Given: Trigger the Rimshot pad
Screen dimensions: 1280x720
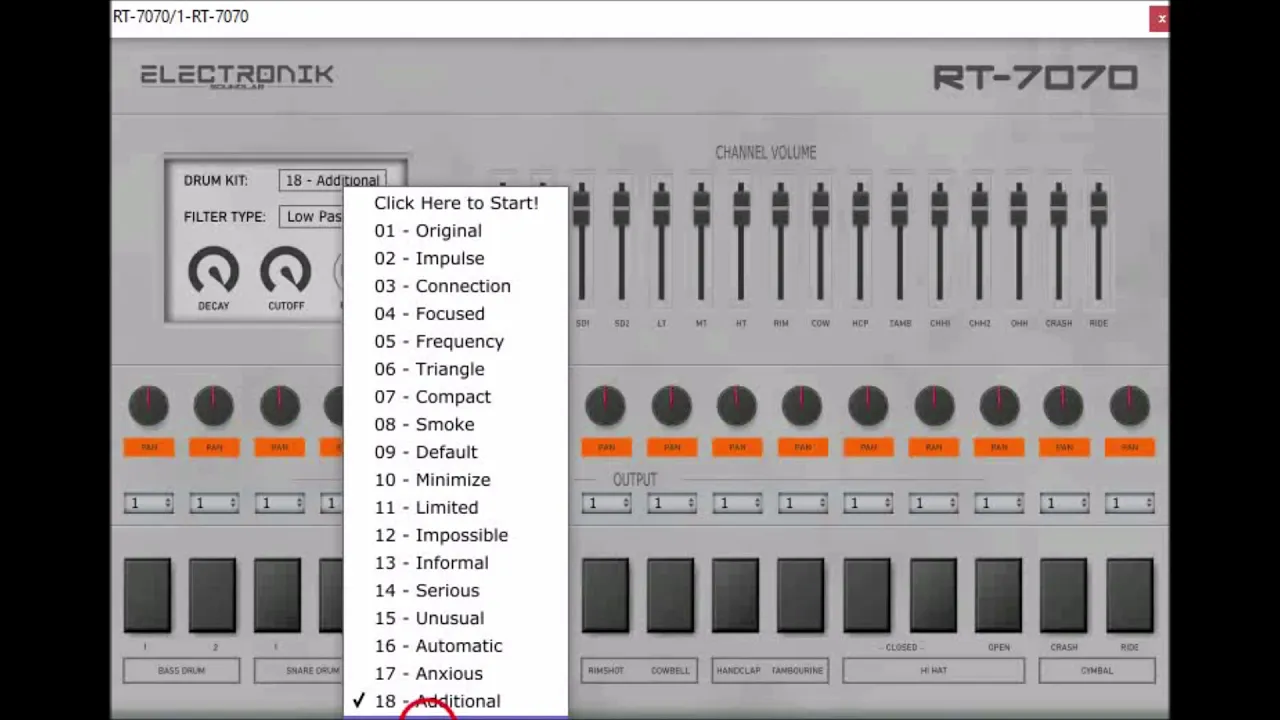Looking at the screenshot, I should 605,596.
